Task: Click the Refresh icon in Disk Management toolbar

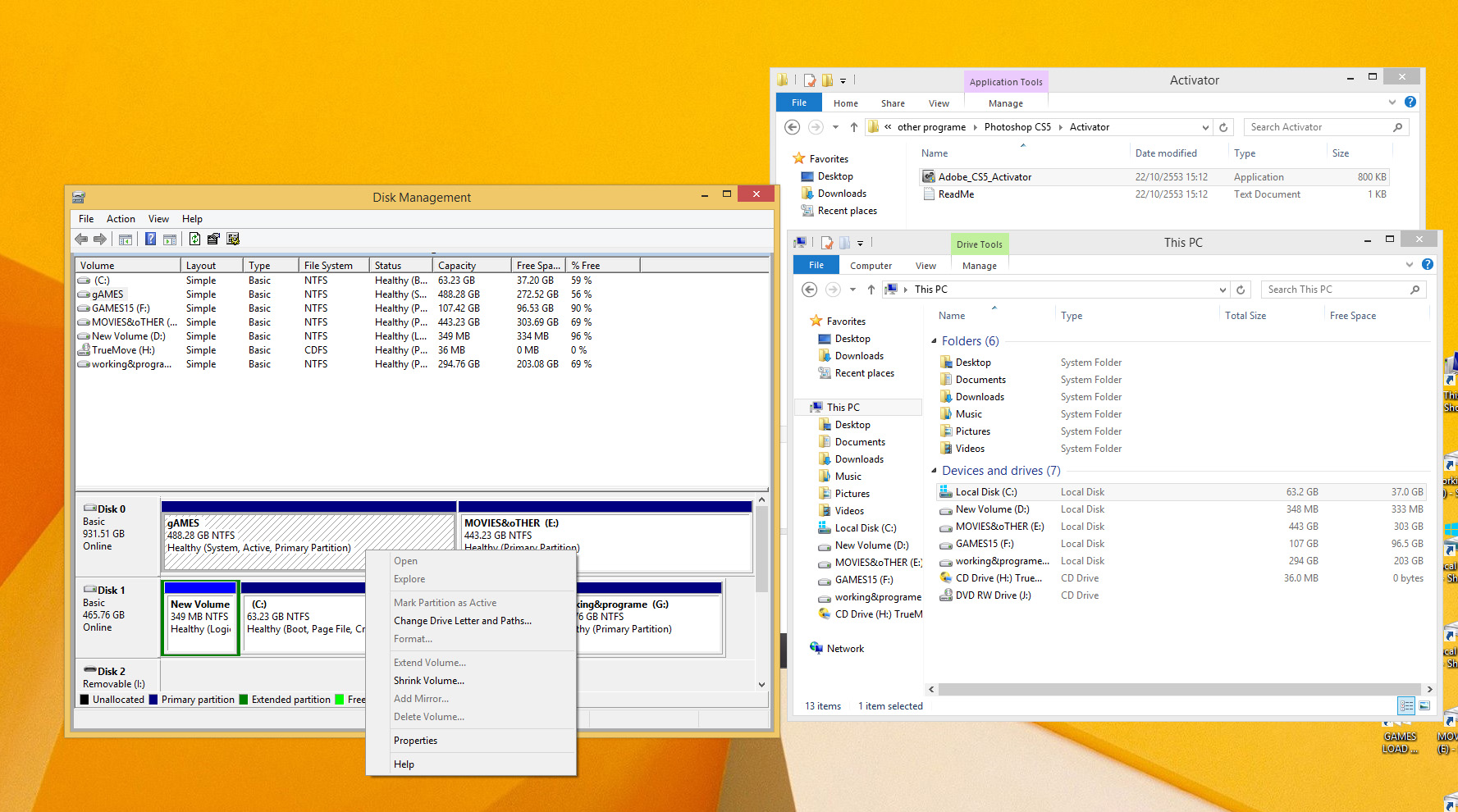Action: click(194, 239)
